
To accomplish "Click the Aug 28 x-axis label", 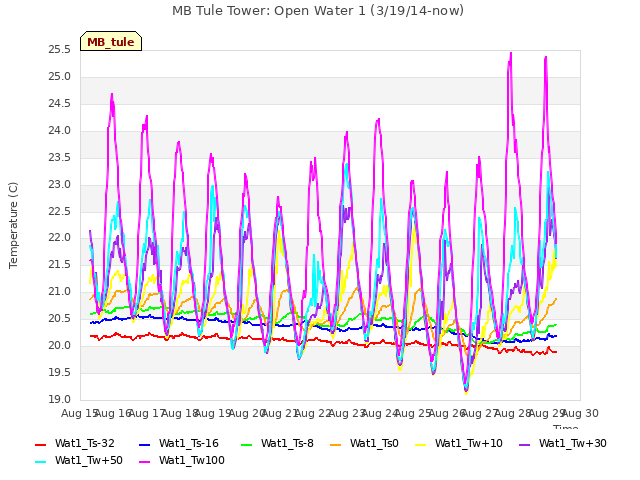I will pos(514,413).
